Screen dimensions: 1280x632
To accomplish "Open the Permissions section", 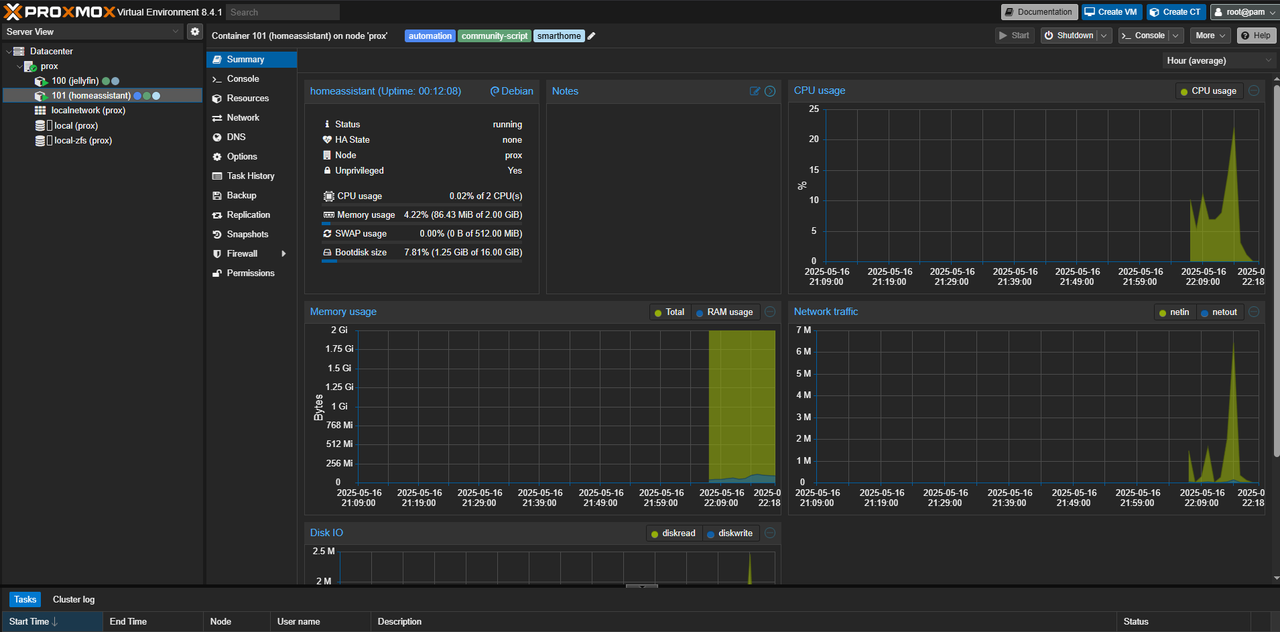I will tap(252, 273).
